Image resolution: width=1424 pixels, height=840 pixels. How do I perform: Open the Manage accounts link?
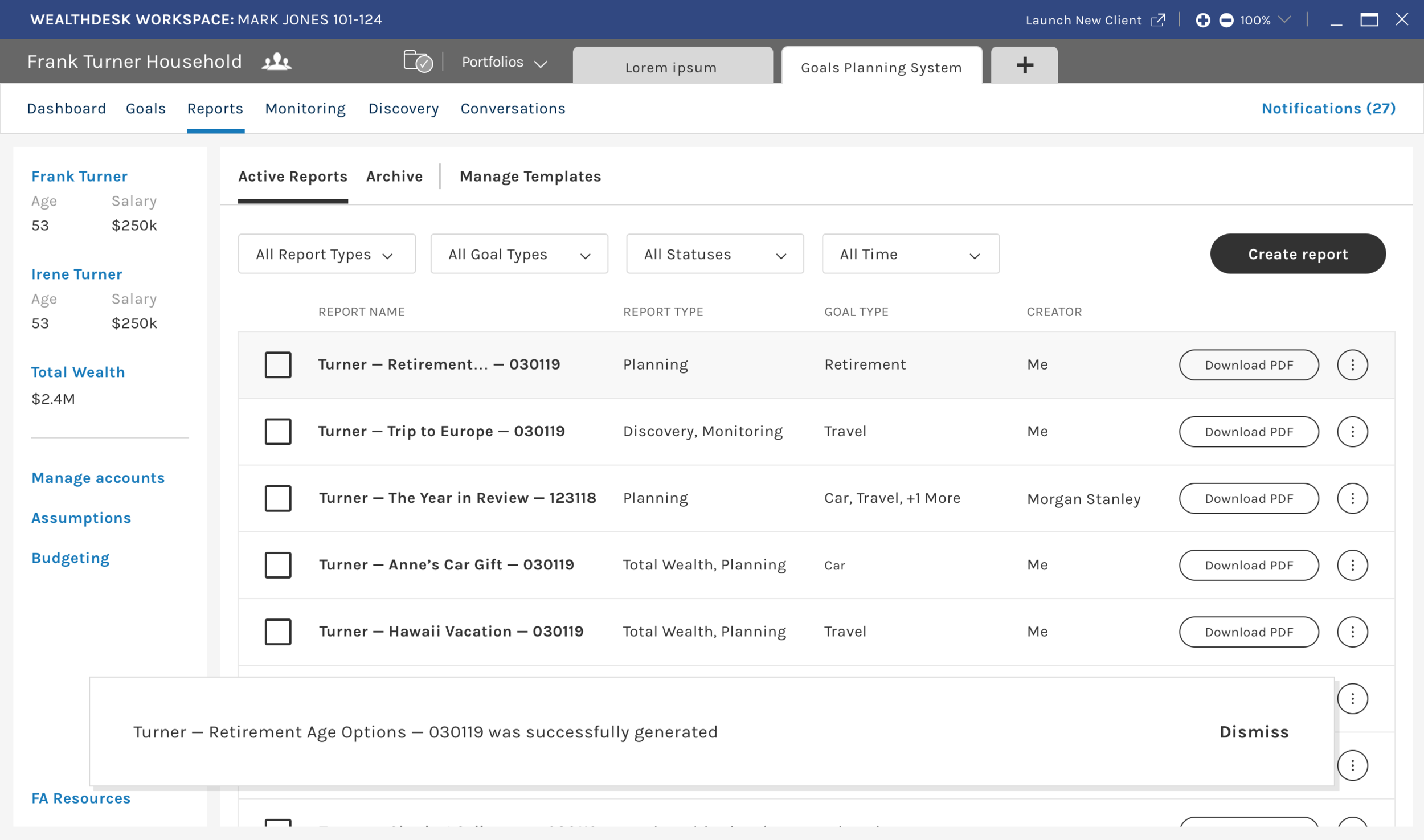[x=98, y=478]
